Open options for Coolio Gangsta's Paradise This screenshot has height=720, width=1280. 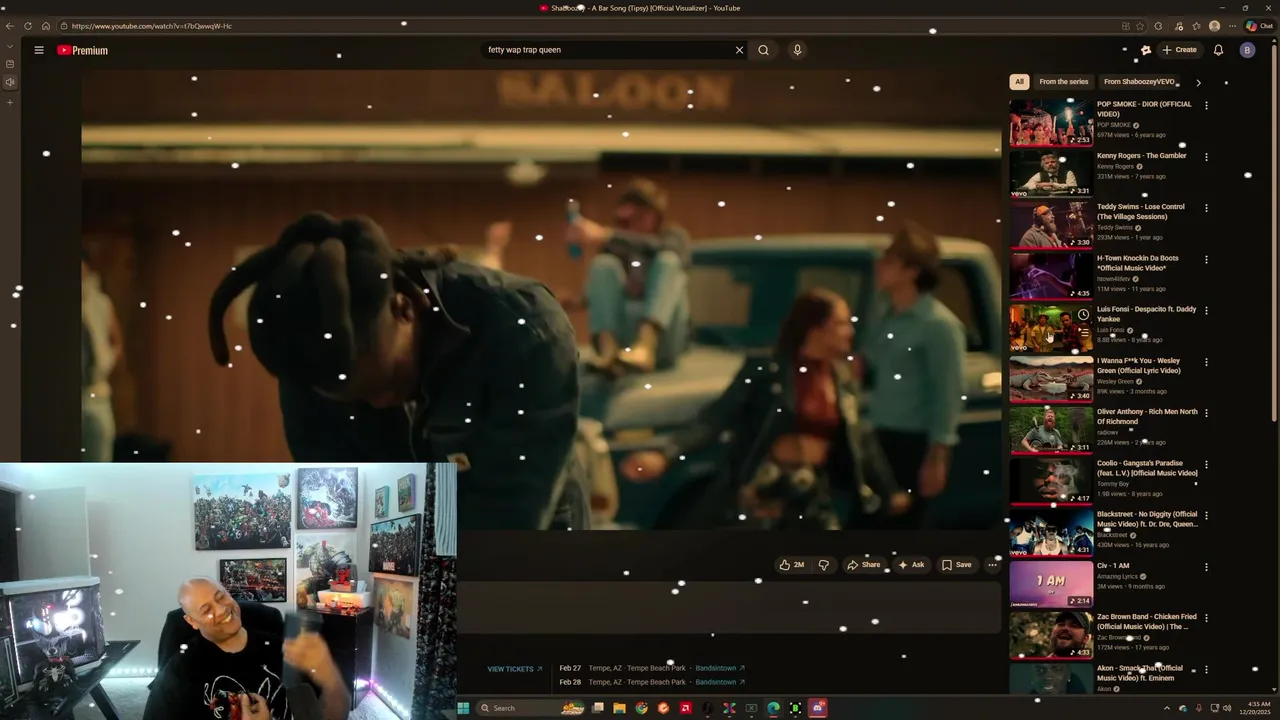point(1206,464)
